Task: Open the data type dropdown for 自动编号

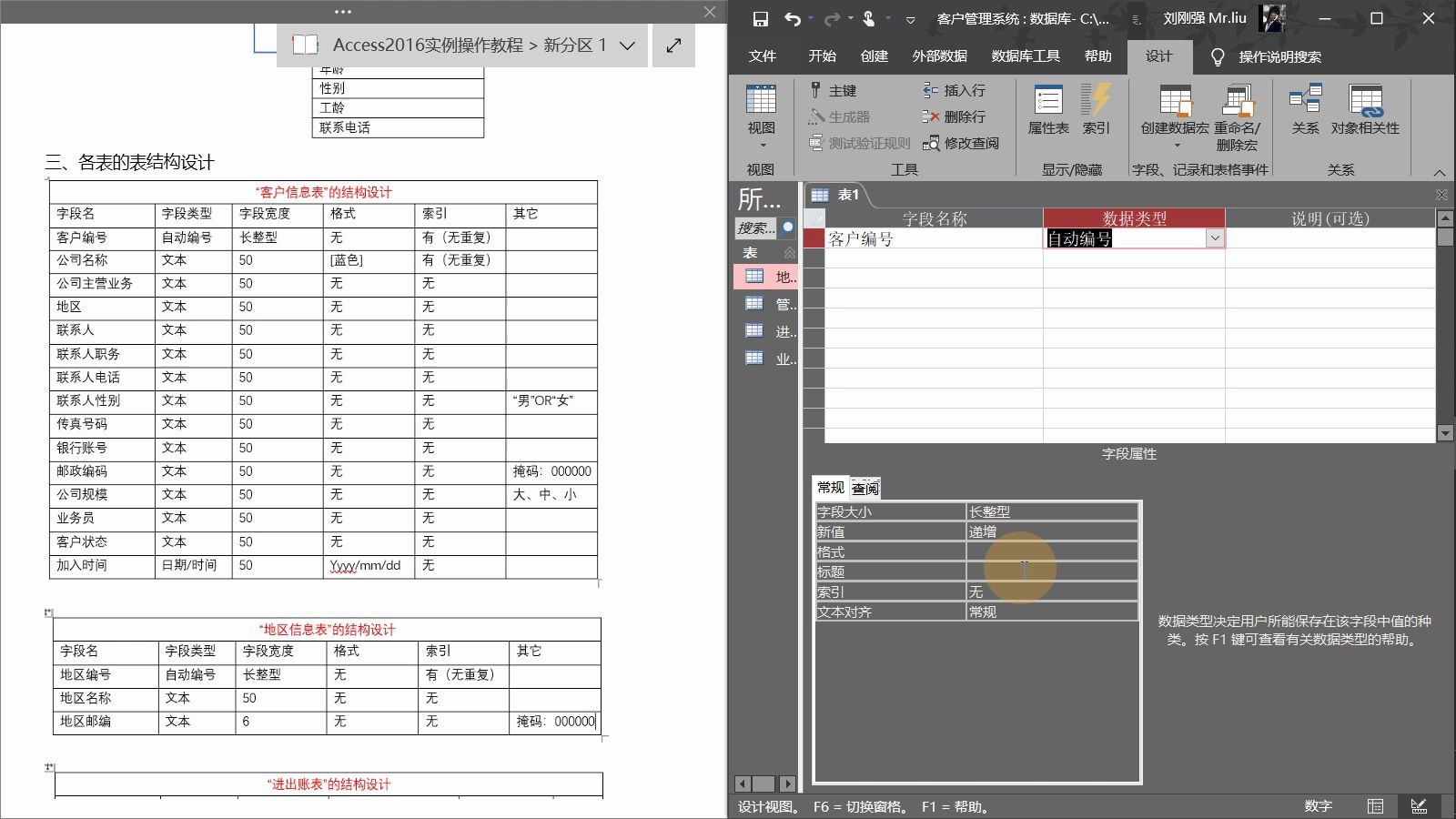Action: tap(1214, 238)
